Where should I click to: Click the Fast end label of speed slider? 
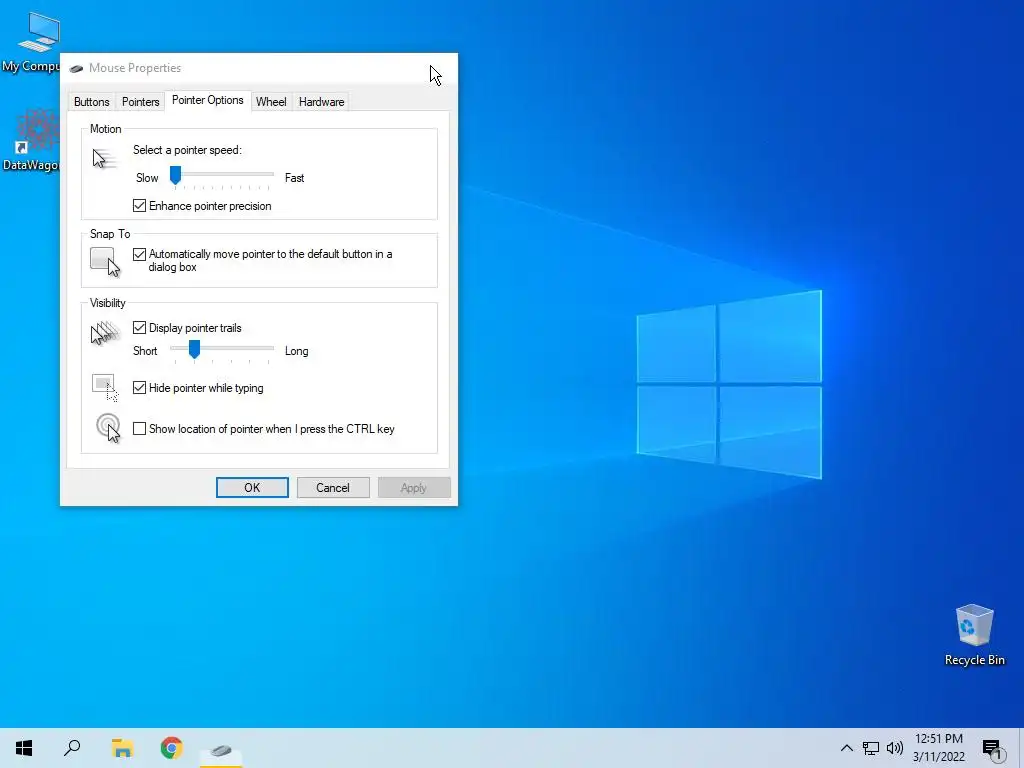[295, 178]
